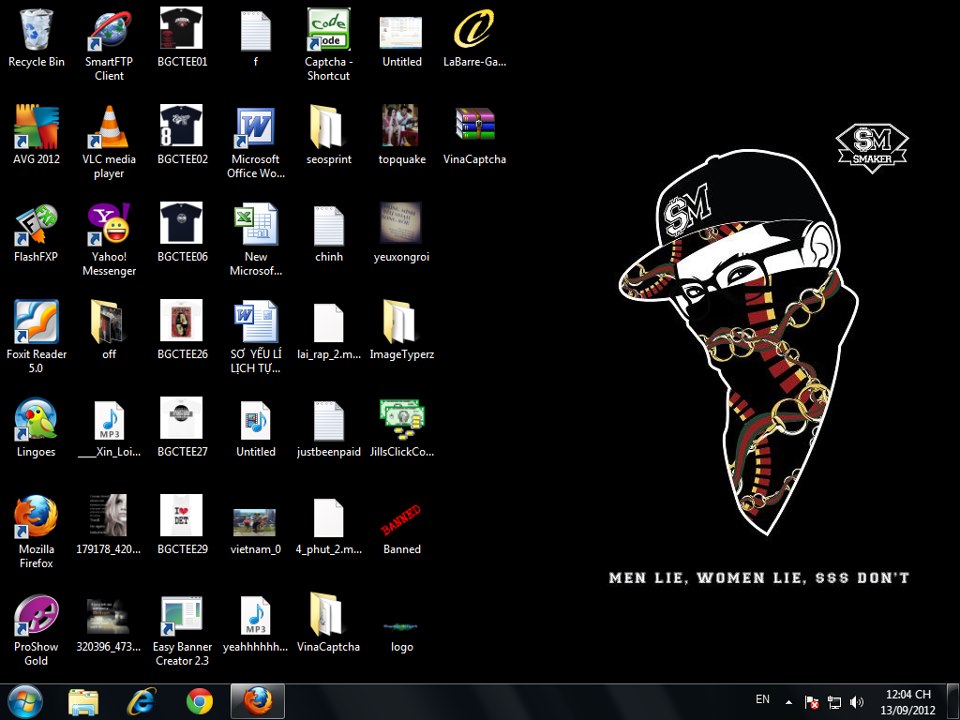Select the AVG 2012 desktop icon
The height and width of the screenshot is (720, 960).
36,127
